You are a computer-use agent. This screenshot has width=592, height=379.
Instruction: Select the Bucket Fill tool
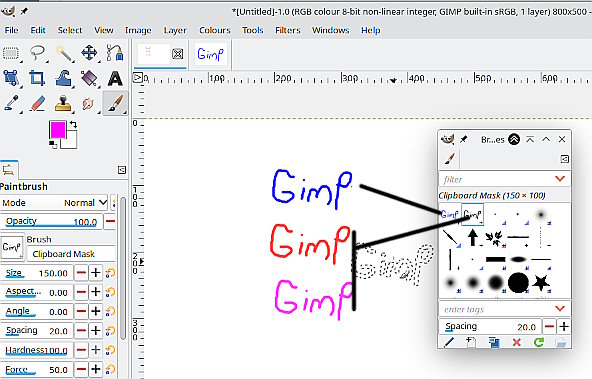89,79
